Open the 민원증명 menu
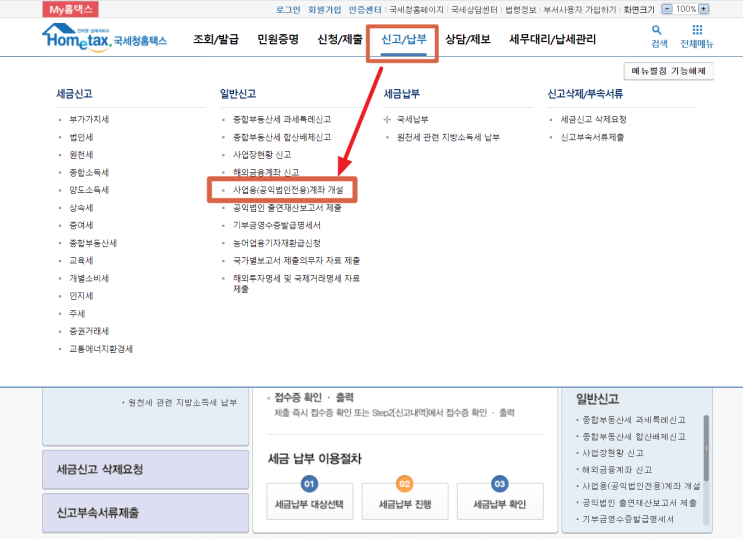 (278, 39)
